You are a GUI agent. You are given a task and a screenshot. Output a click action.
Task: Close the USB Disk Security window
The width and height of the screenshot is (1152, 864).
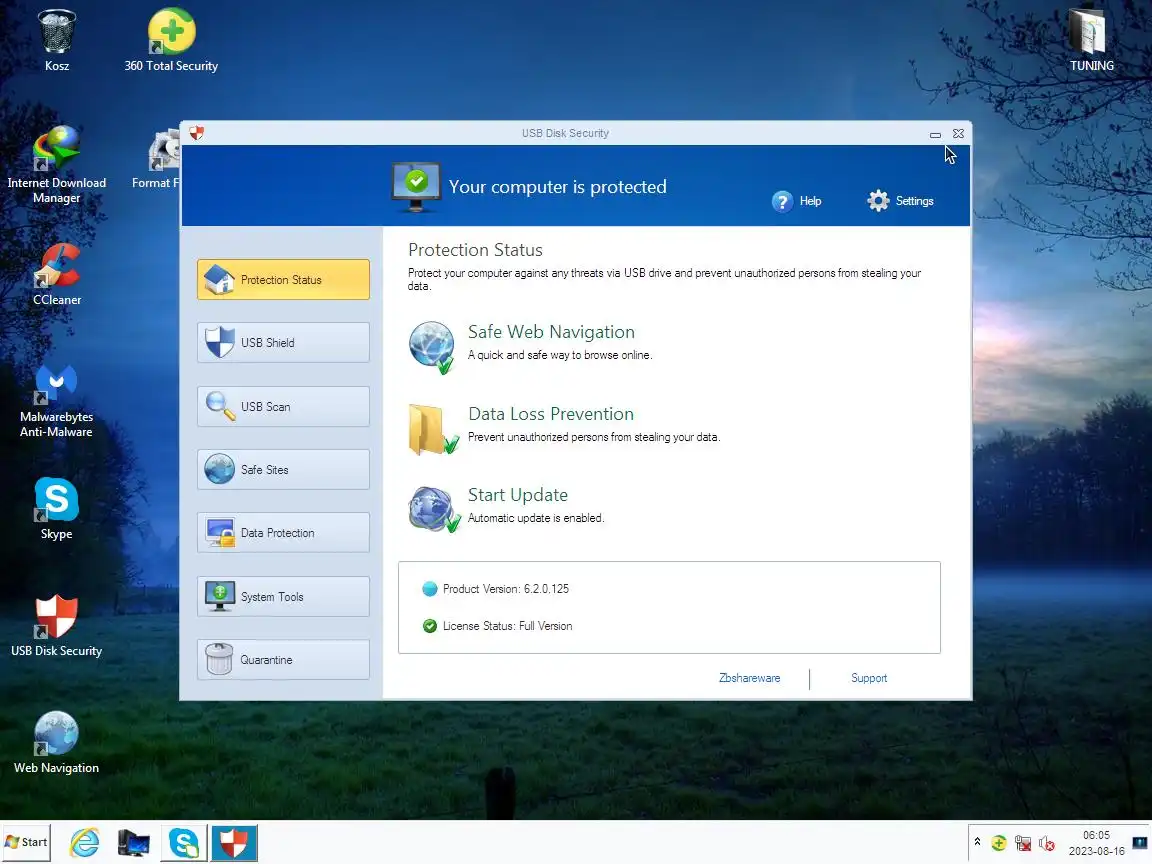click(958, 134)
